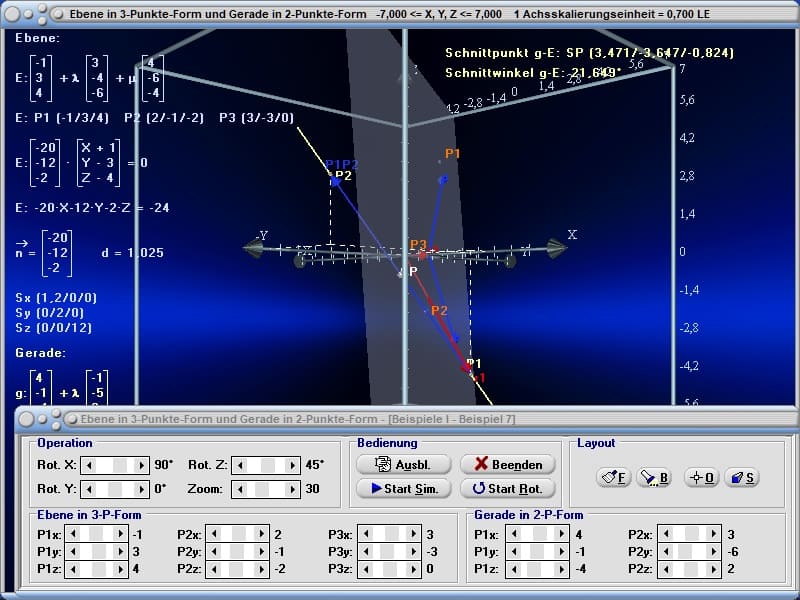This screenshot has width=800, height=600.
Task: Decrease Zoom with its left arrow
Action: (x=240, y=489)
